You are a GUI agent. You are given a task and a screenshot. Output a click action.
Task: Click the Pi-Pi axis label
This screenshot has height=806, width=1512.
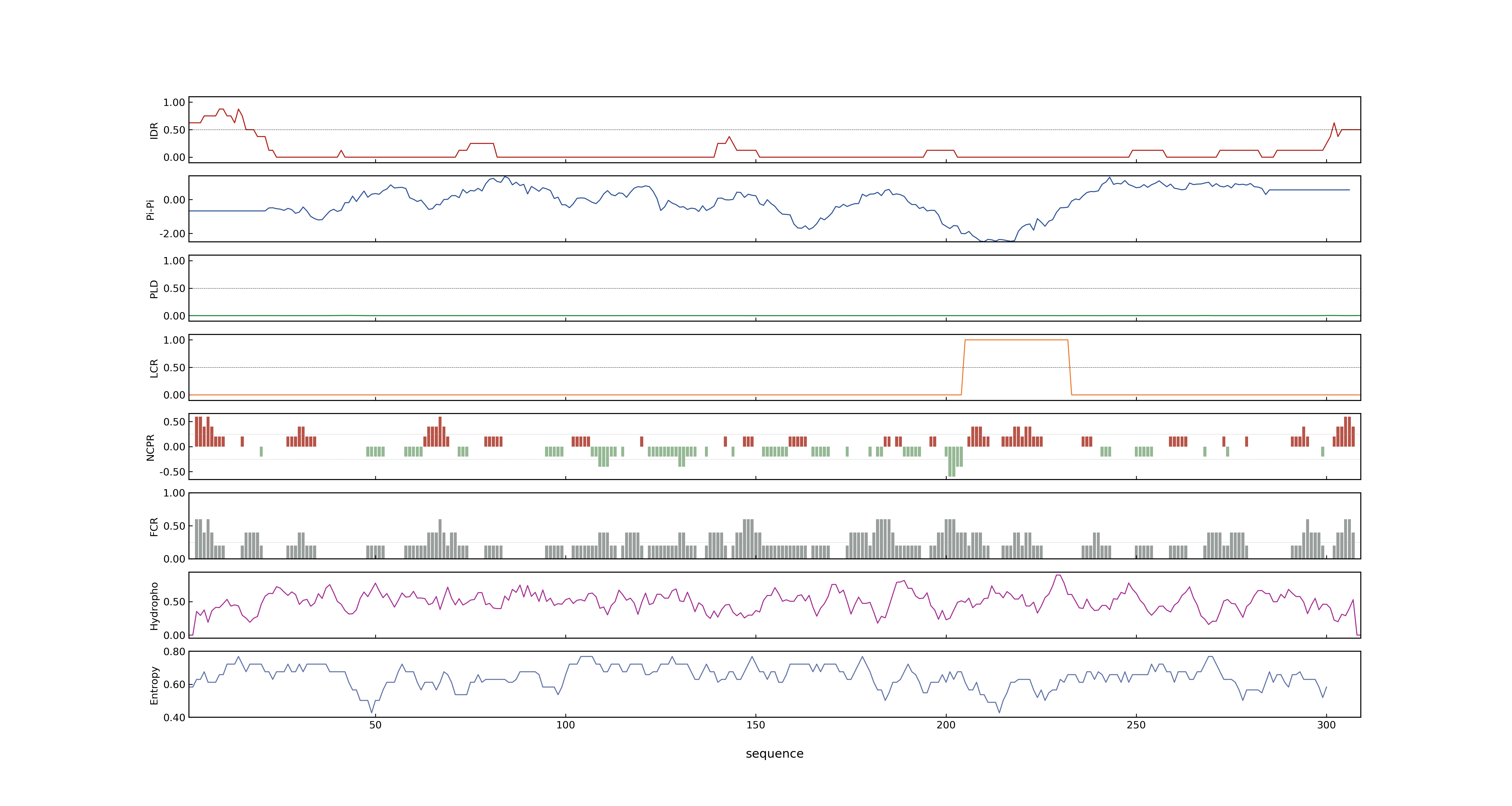pos(150,209)
